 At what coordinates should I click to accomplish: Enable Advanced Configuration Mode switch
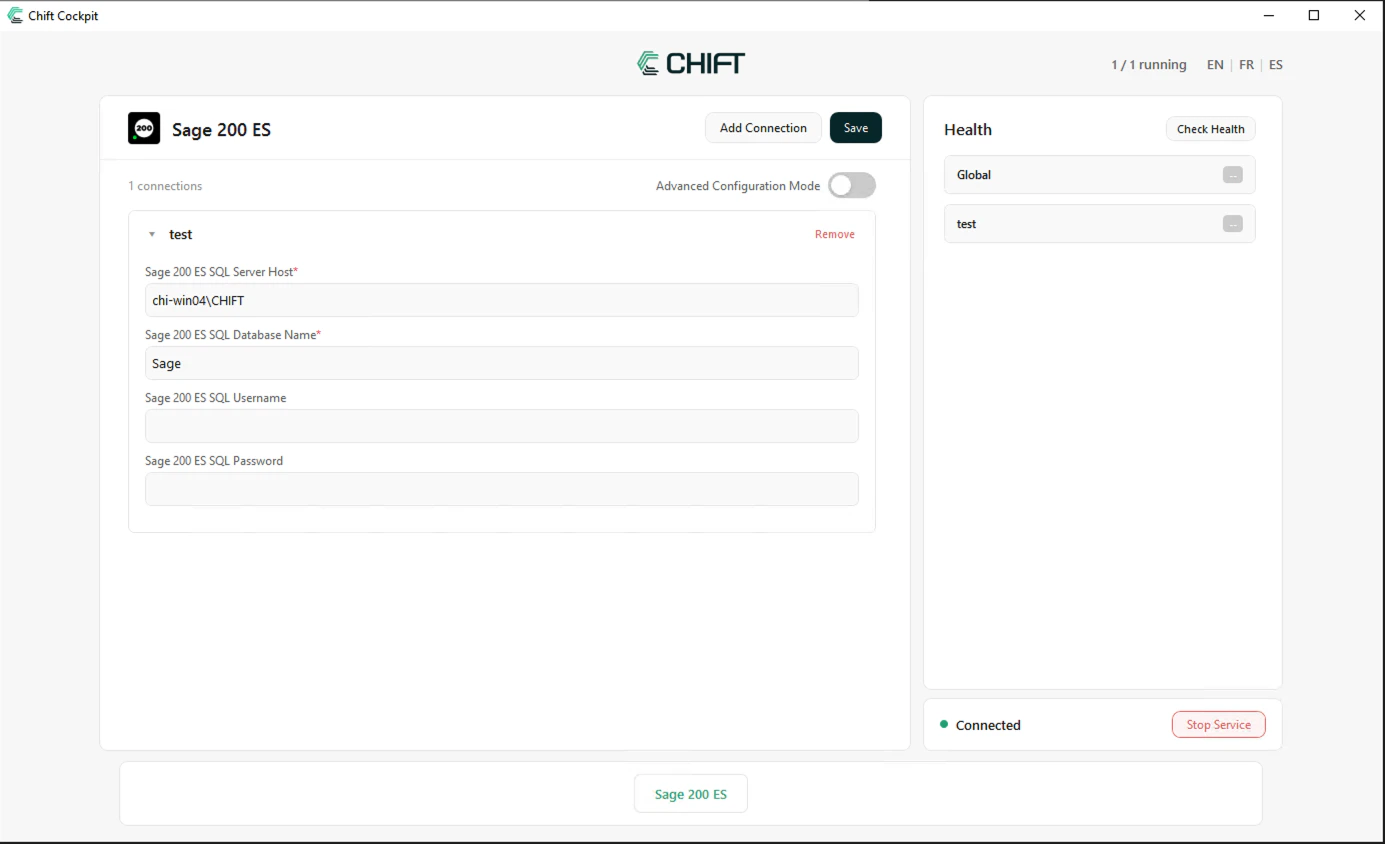point(852,185)
